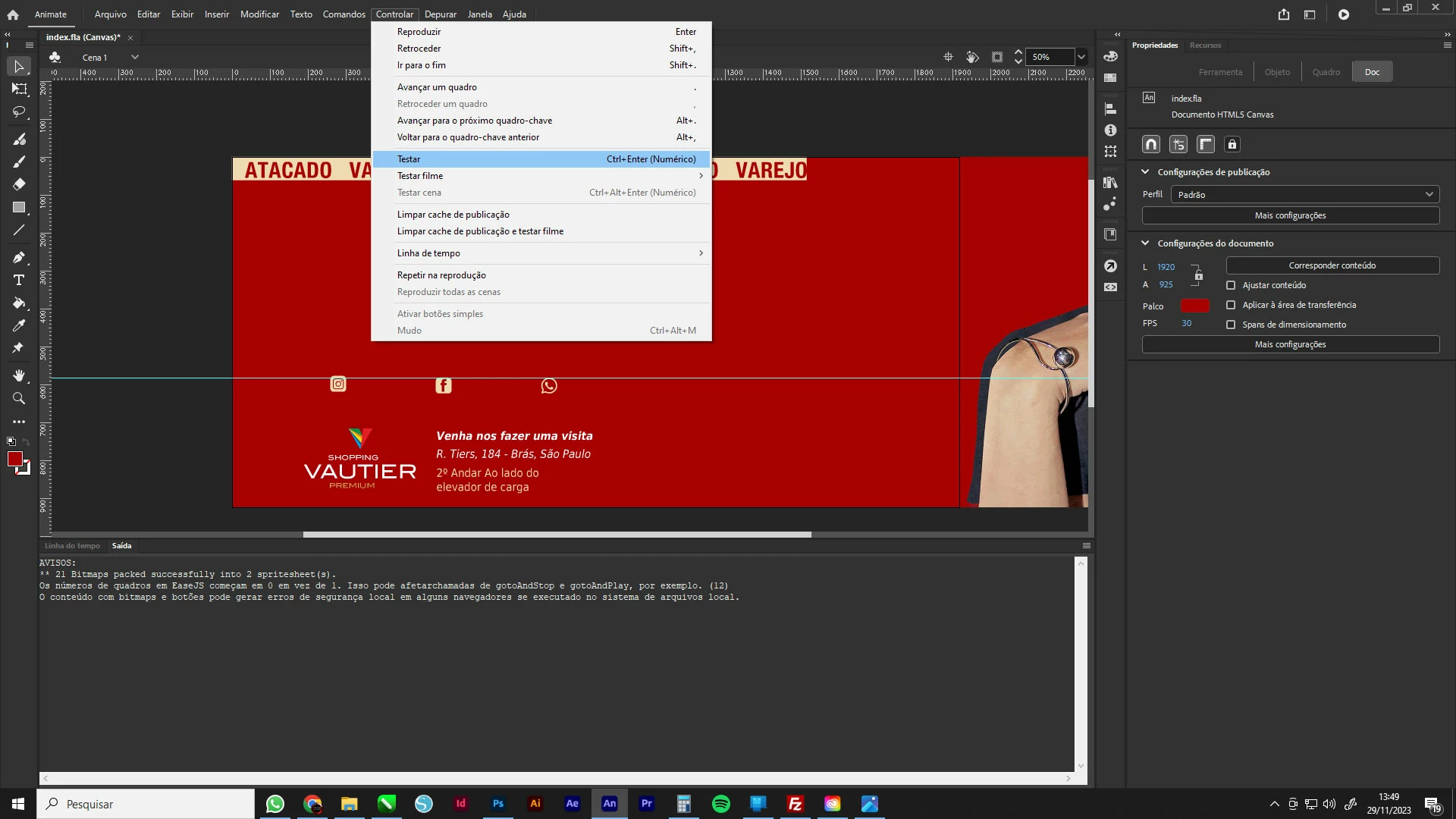Viewport: 1456px width, 819px height.
Task: Select the Paint Bucket tool
Action: [x=19, y=303]
